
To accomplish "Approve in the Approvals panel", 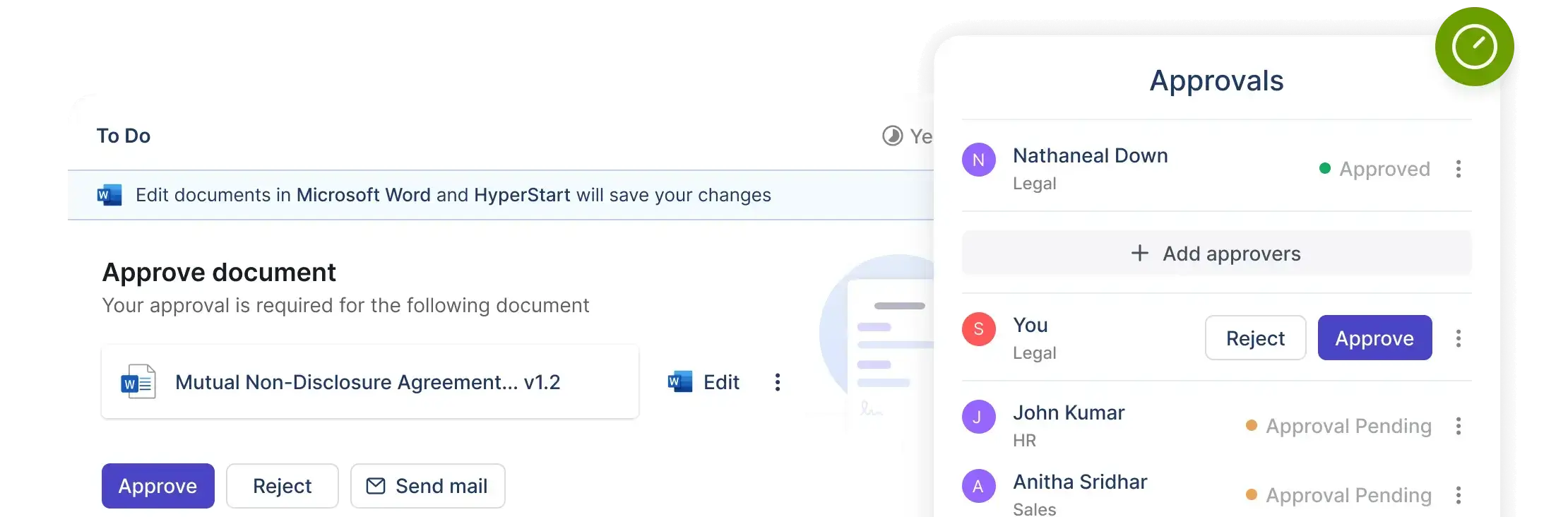I will 1374,338.
